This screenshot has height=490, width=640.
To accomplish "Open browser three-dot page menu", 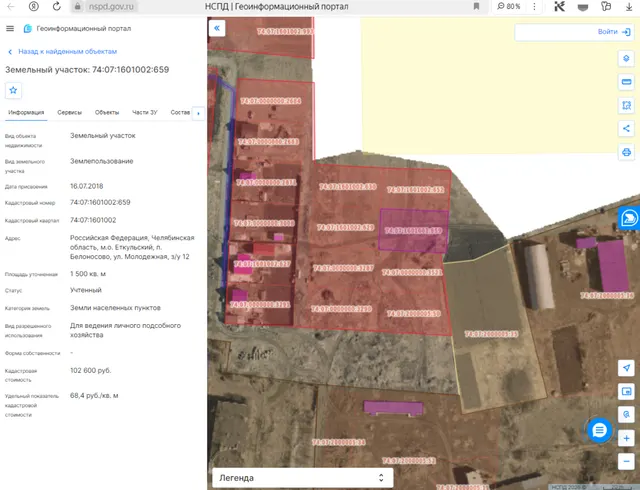I will click(534, 6).
